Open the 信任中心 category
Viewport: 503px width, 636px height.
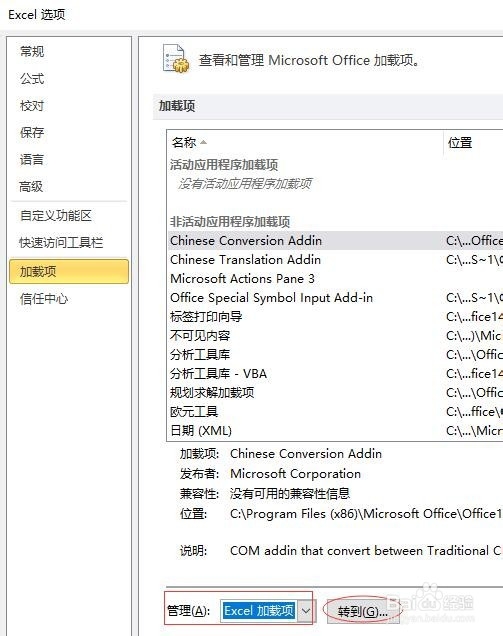click(x=44, y=299)
